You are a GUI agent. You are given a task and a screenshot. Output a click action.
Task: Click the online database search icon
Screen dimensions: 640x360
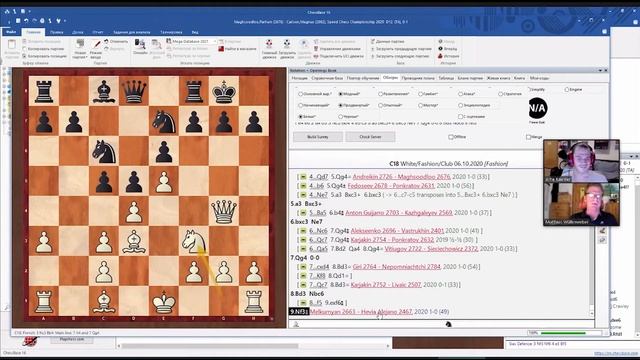(x=140, y=44)
